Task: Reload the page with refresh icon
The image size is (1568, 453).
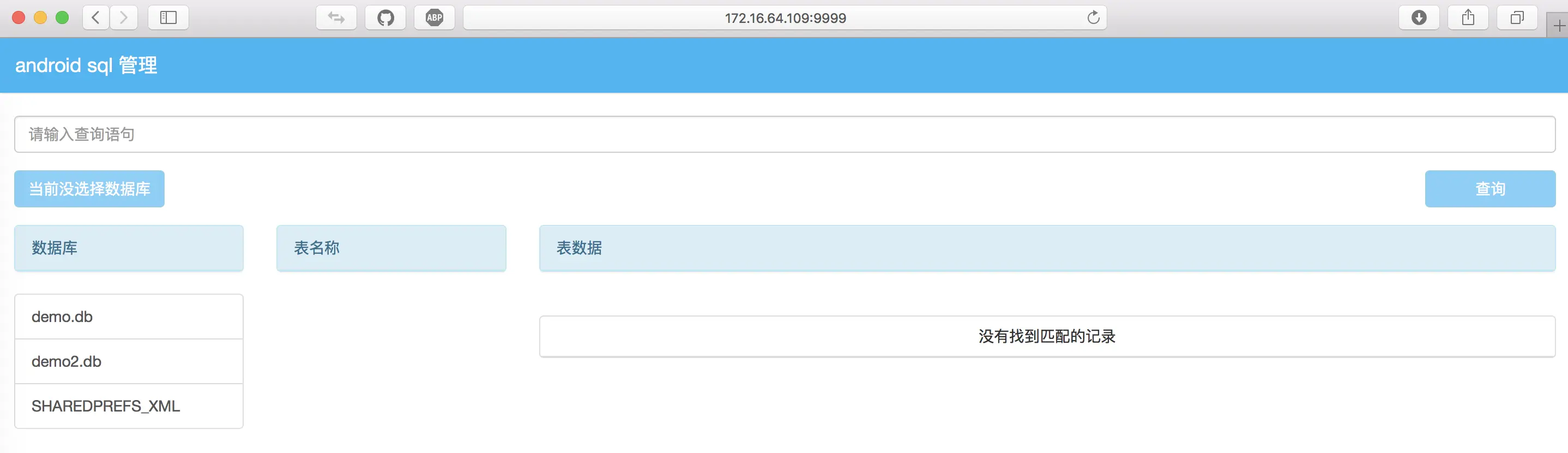Action: 1093,17
